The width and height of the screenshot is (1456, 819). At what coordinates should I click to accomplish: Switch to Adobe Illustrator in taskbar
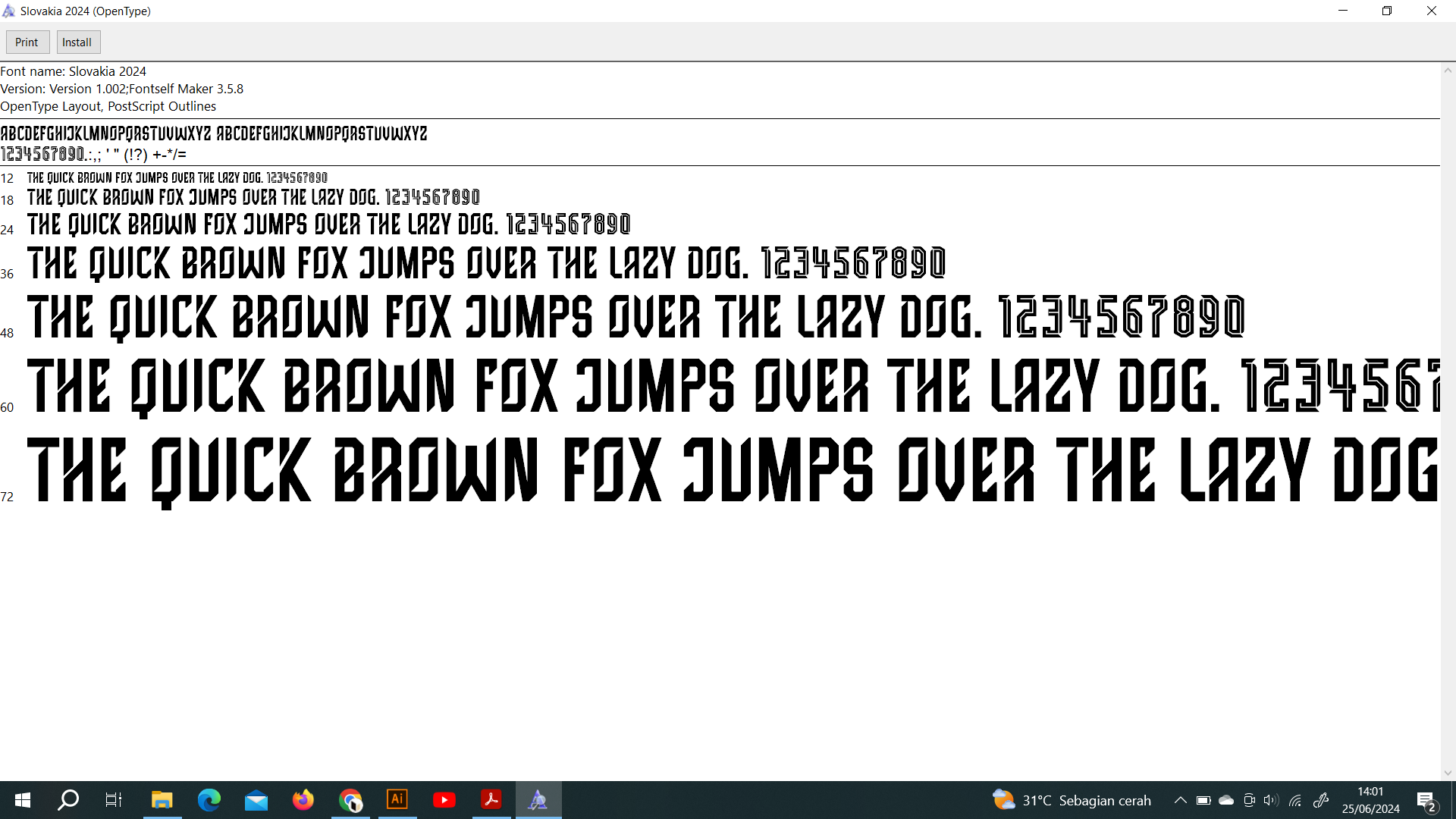click(397, 800)
